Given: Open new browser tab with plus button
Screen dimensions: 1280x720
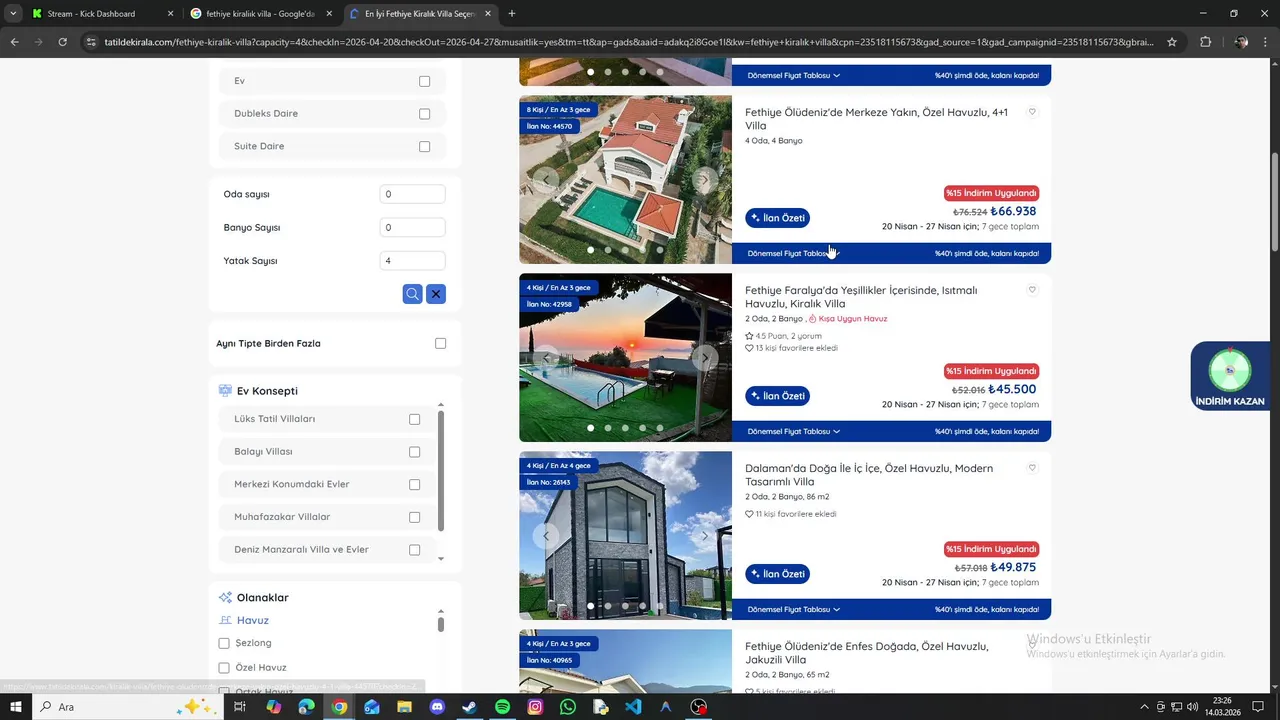Looking at the screenshot, I should 512,14.
